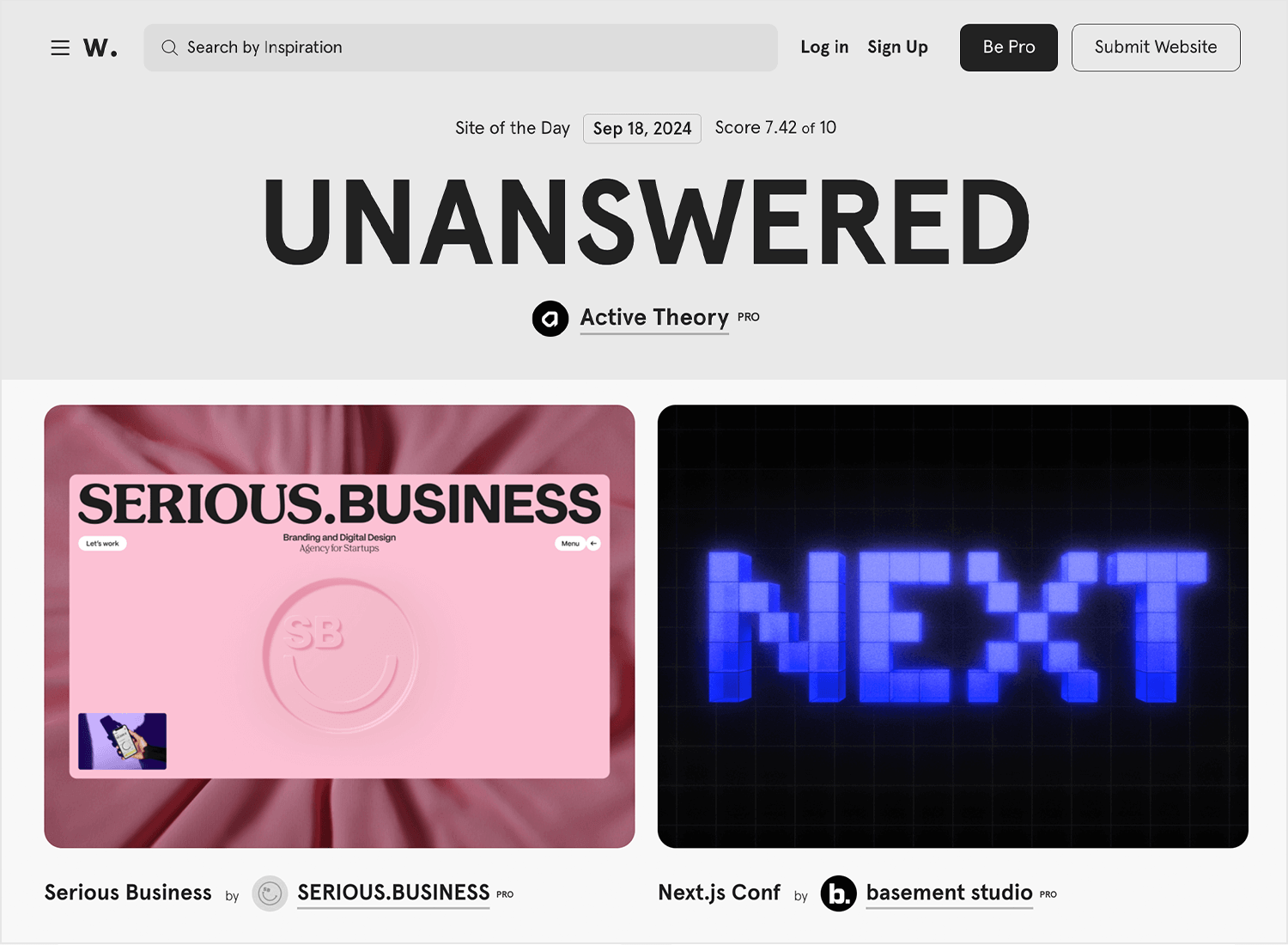This screenshot has height=945, width=1288.
Task: Open the Sign Up link
Action: pyautogui.click(x=897, y=47)
